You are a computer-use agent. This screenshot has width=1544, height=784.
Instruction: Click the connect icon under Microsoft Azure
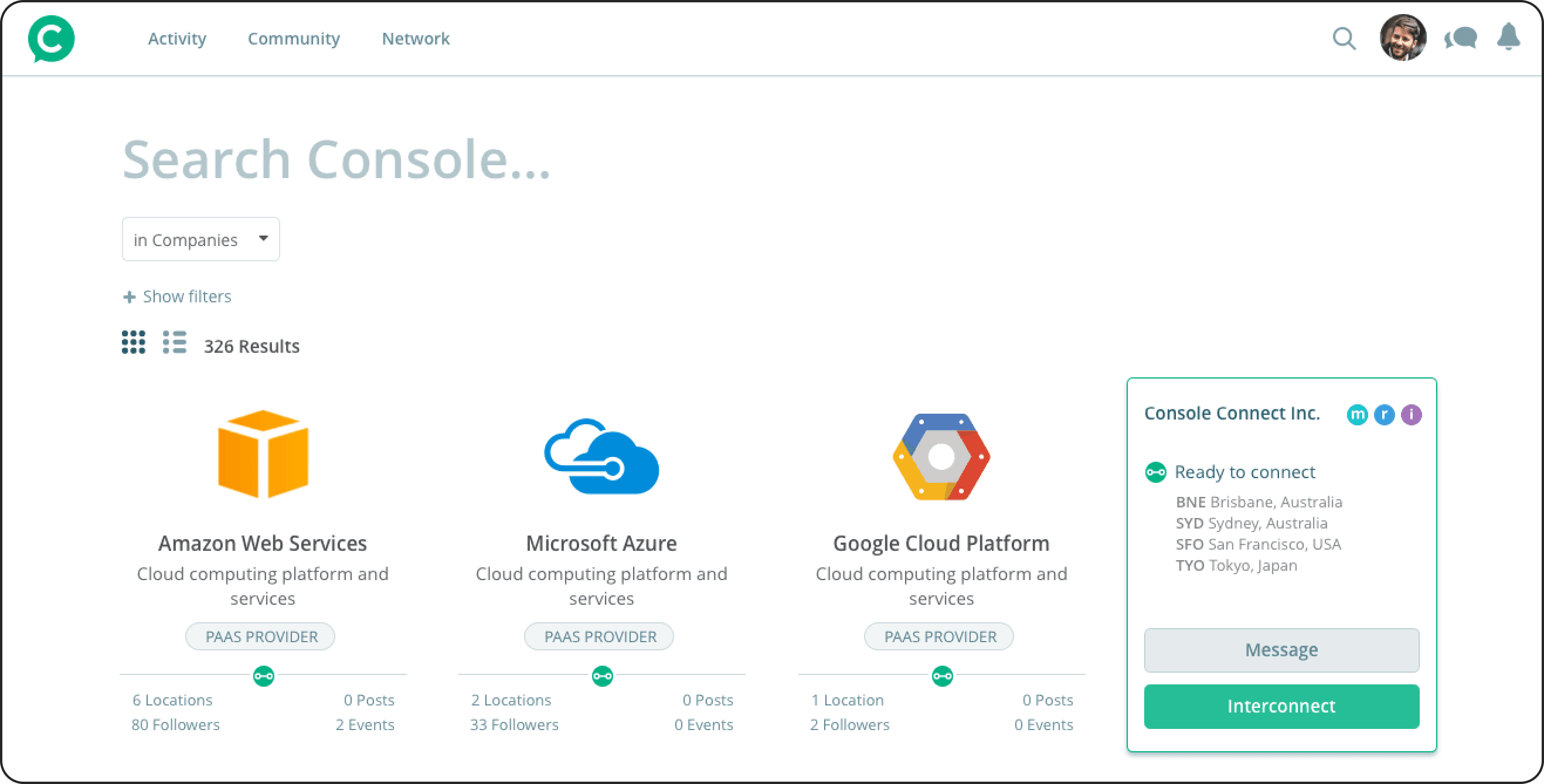coord(602,676)
